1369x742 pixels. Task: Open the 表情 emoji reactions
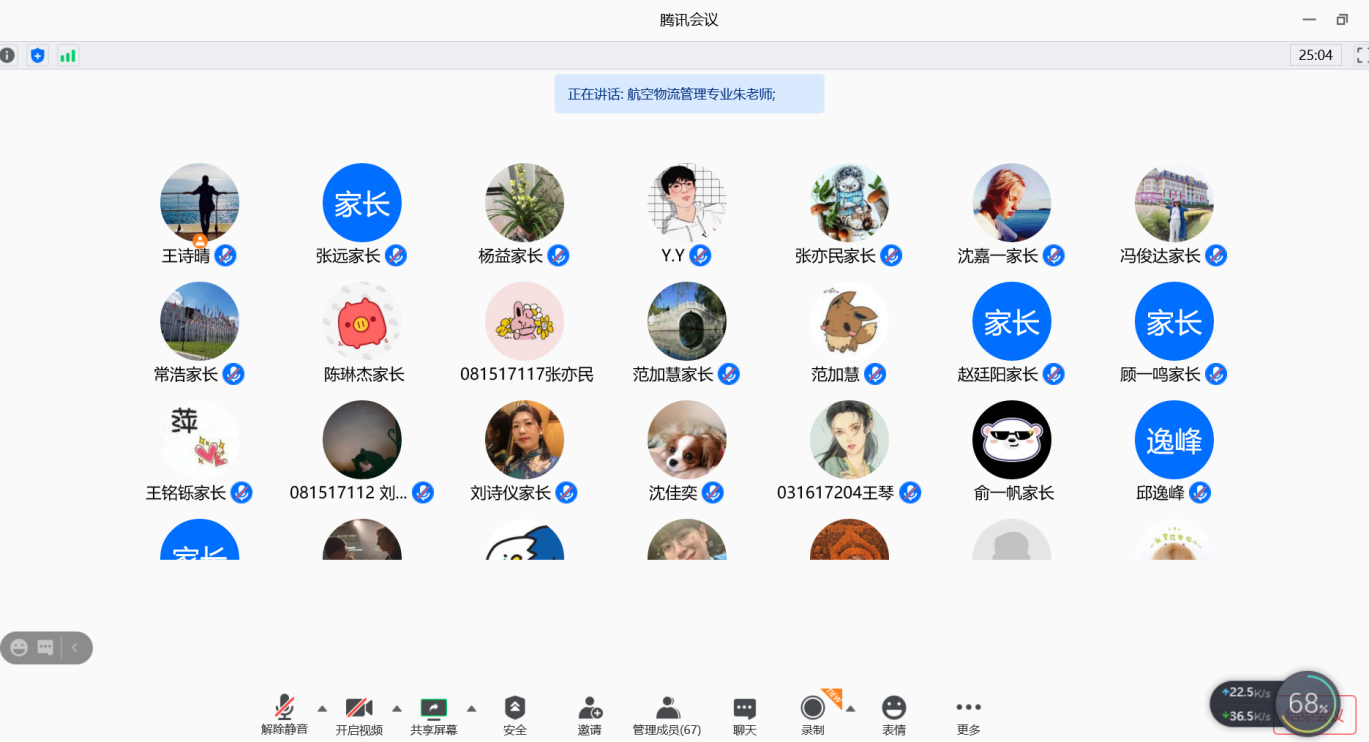coord(893,715)
